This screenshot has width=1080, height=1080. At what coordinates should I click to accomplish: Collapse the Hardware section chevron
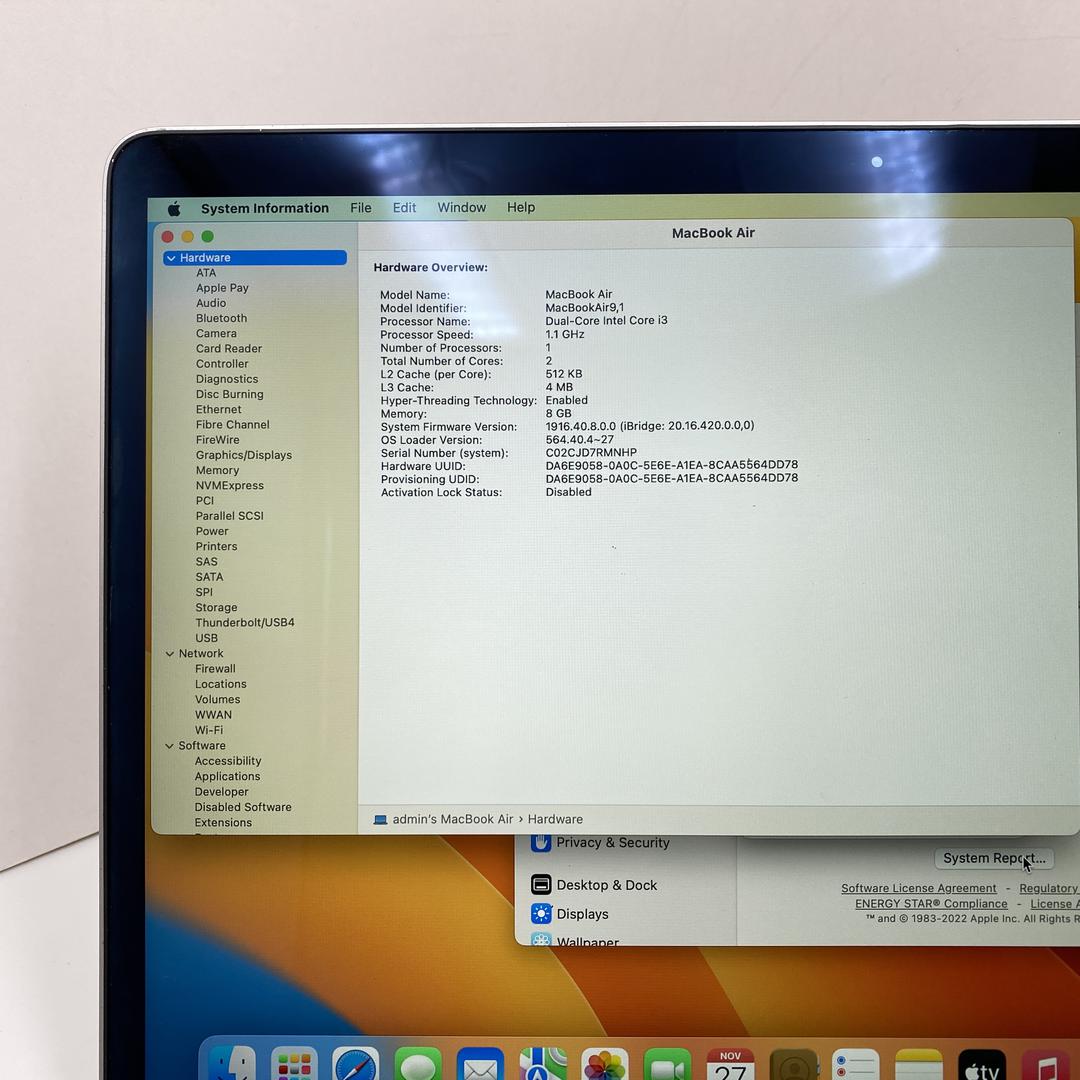[171, 258]
